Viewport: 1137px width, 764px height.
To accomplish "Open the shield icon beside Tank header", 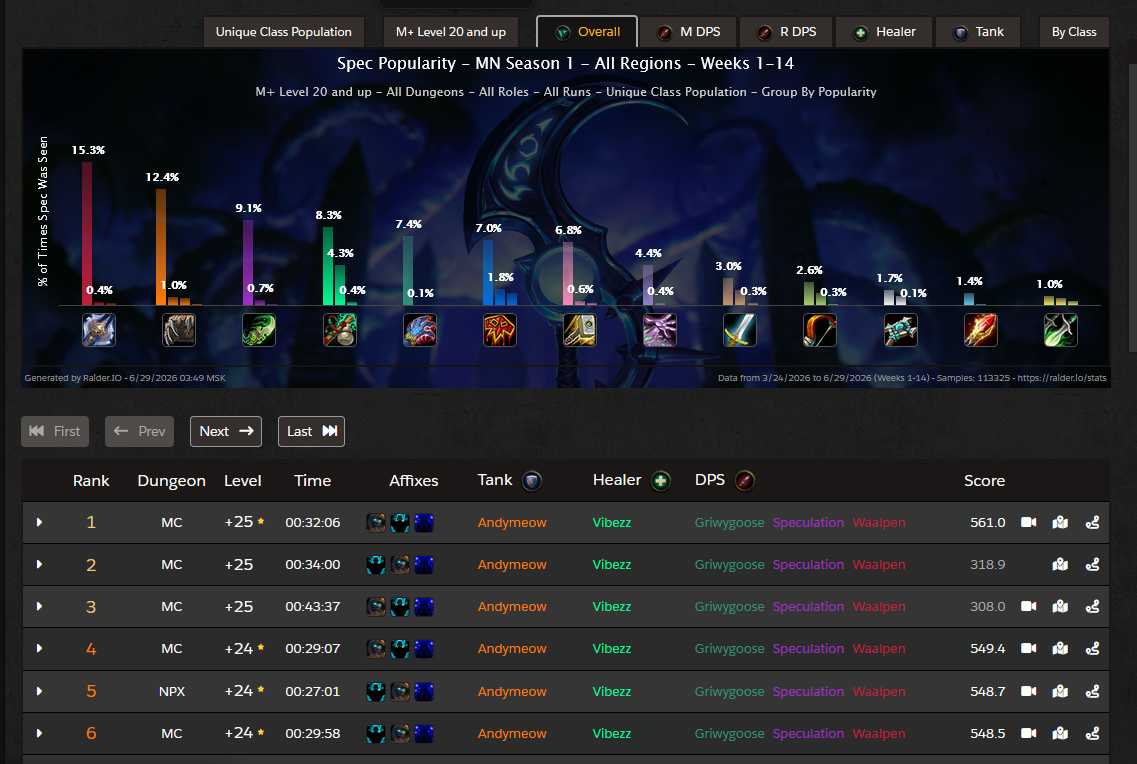I will (x=532, y=481).
